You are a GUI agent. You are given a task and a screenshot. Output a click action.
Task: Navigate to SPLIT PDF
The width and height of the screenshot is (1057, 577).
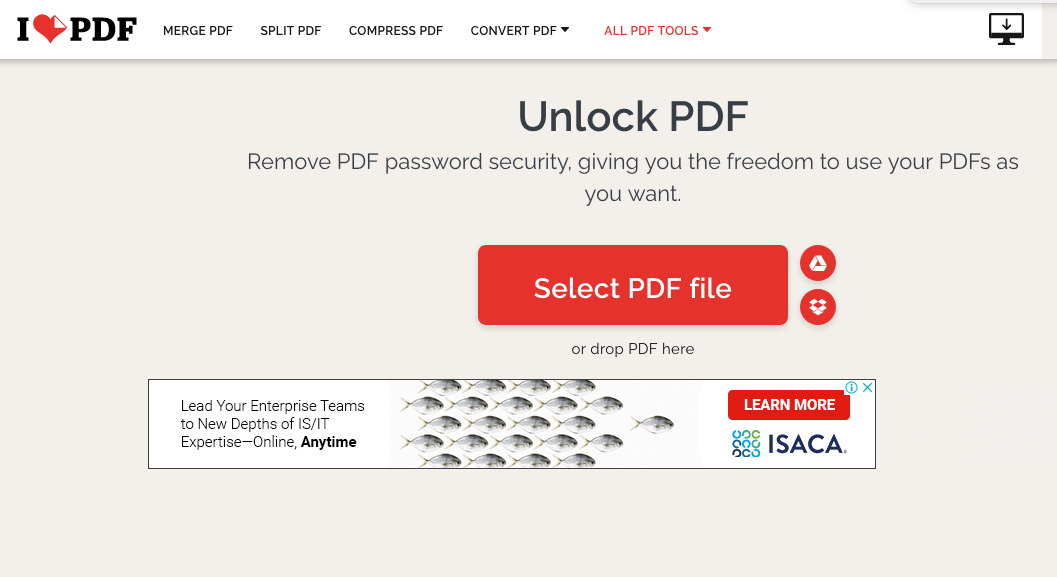[x=290, y=31]
